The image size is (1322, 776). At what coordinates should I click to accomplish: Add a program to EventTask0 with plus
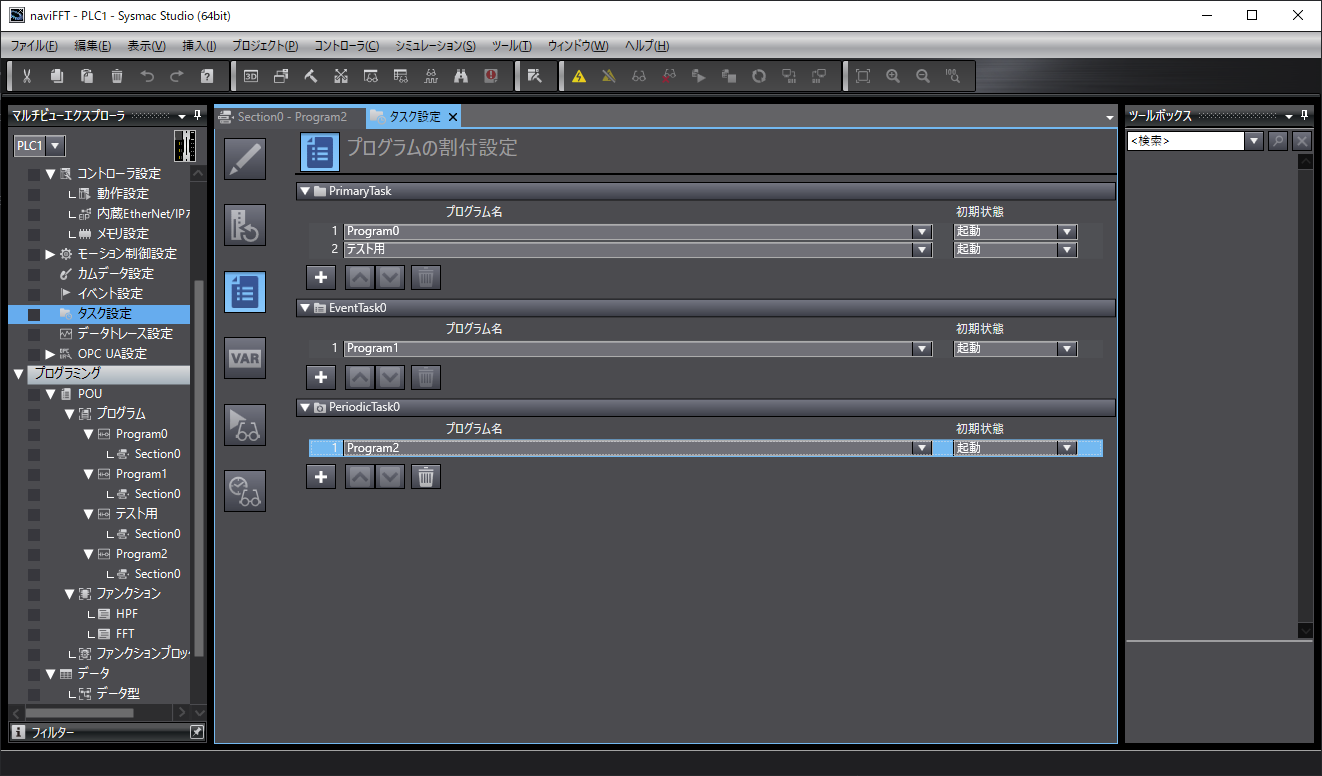320,377
